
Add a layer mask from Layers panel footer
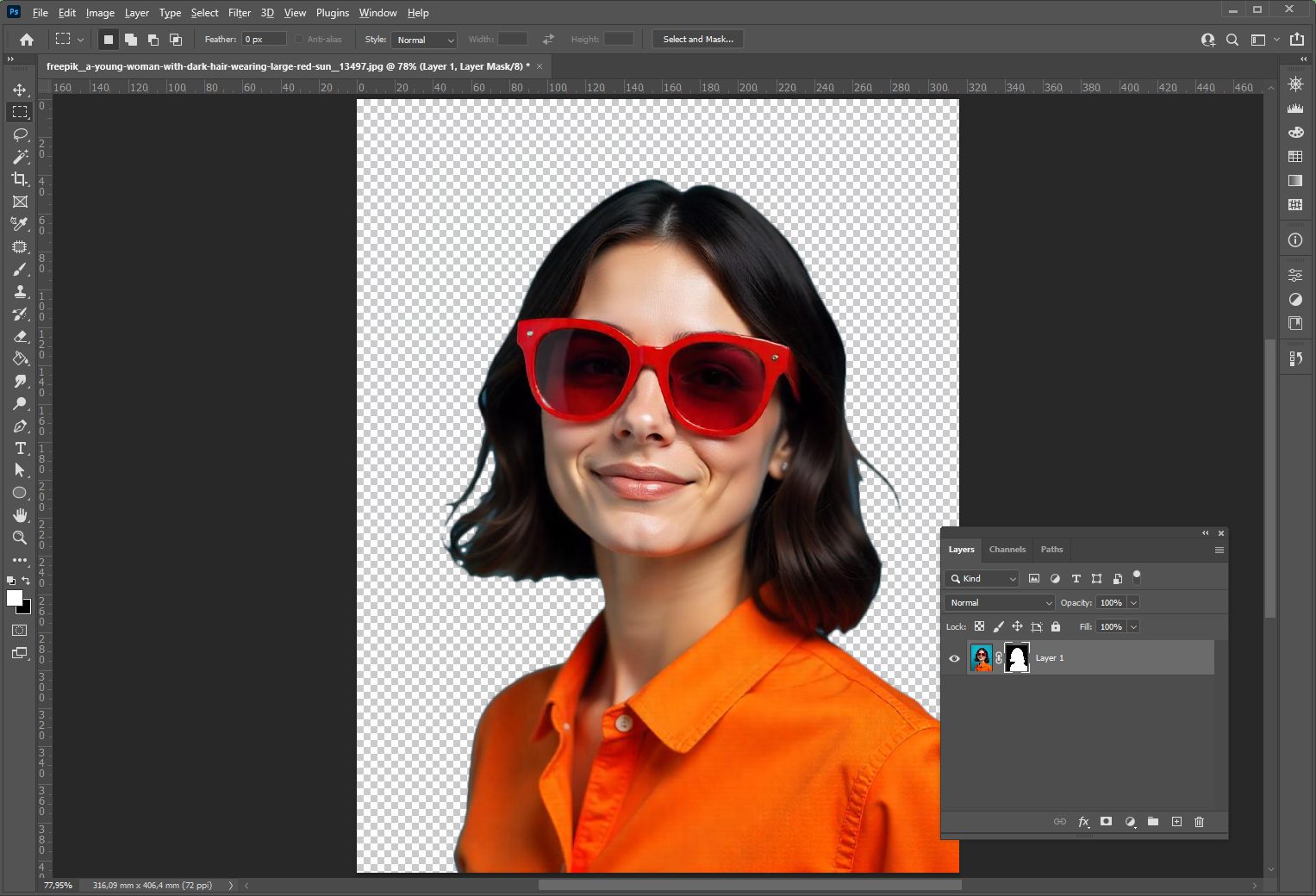[x=1107, y=822]
